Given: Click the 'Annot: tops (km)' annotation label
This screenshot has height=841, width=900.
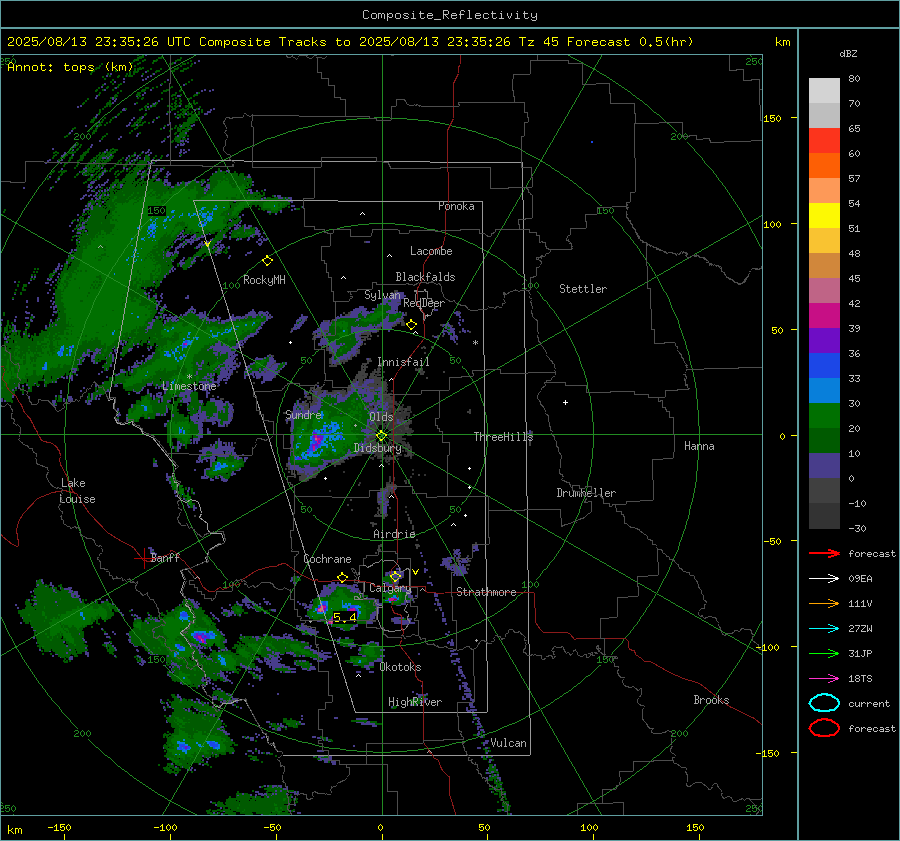Looking at the screenshot, I should tap(70, 67).
